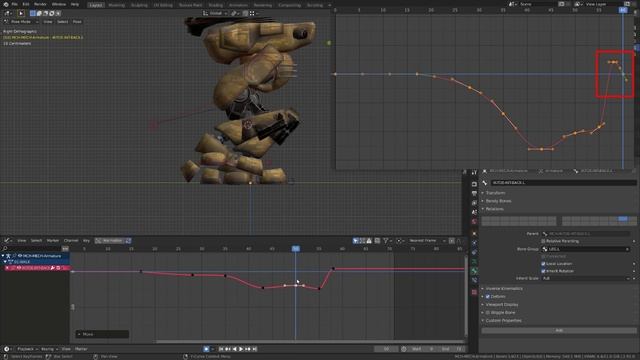Toggle the Normalize button in graph editor
Viewport: 640px width, 360px height.
click(x=110, y=241)
